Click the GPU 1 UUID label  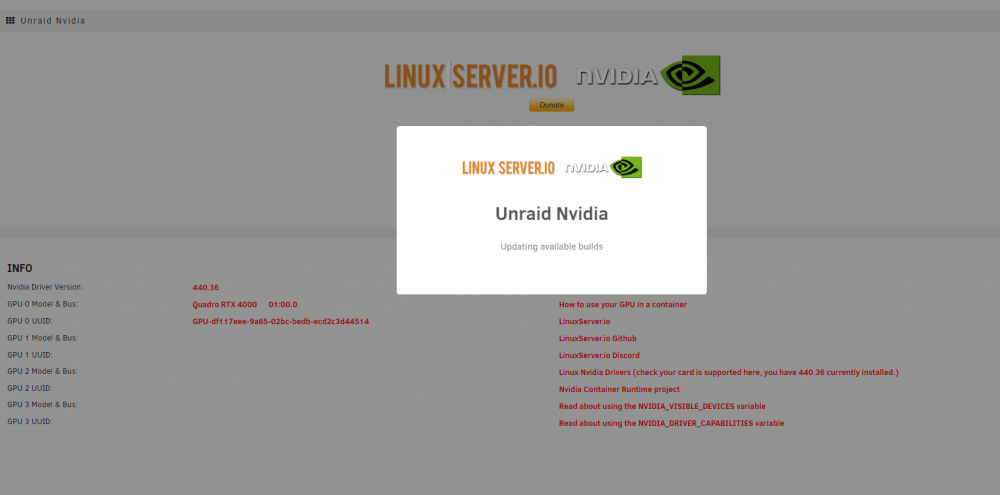29,354
